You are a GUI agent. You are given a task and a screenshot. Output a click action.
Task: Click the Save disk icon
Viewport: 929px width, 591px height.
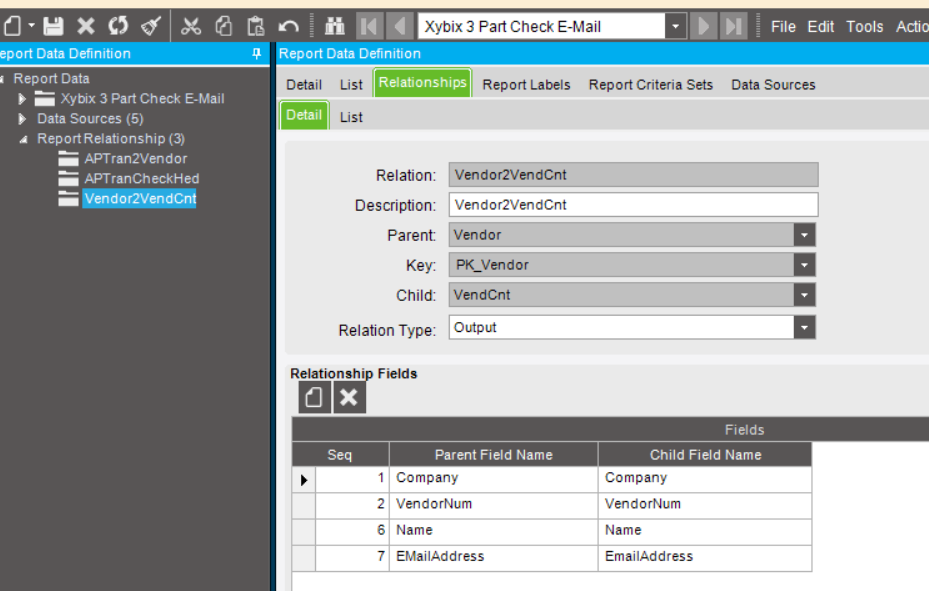tap(53, 26)
